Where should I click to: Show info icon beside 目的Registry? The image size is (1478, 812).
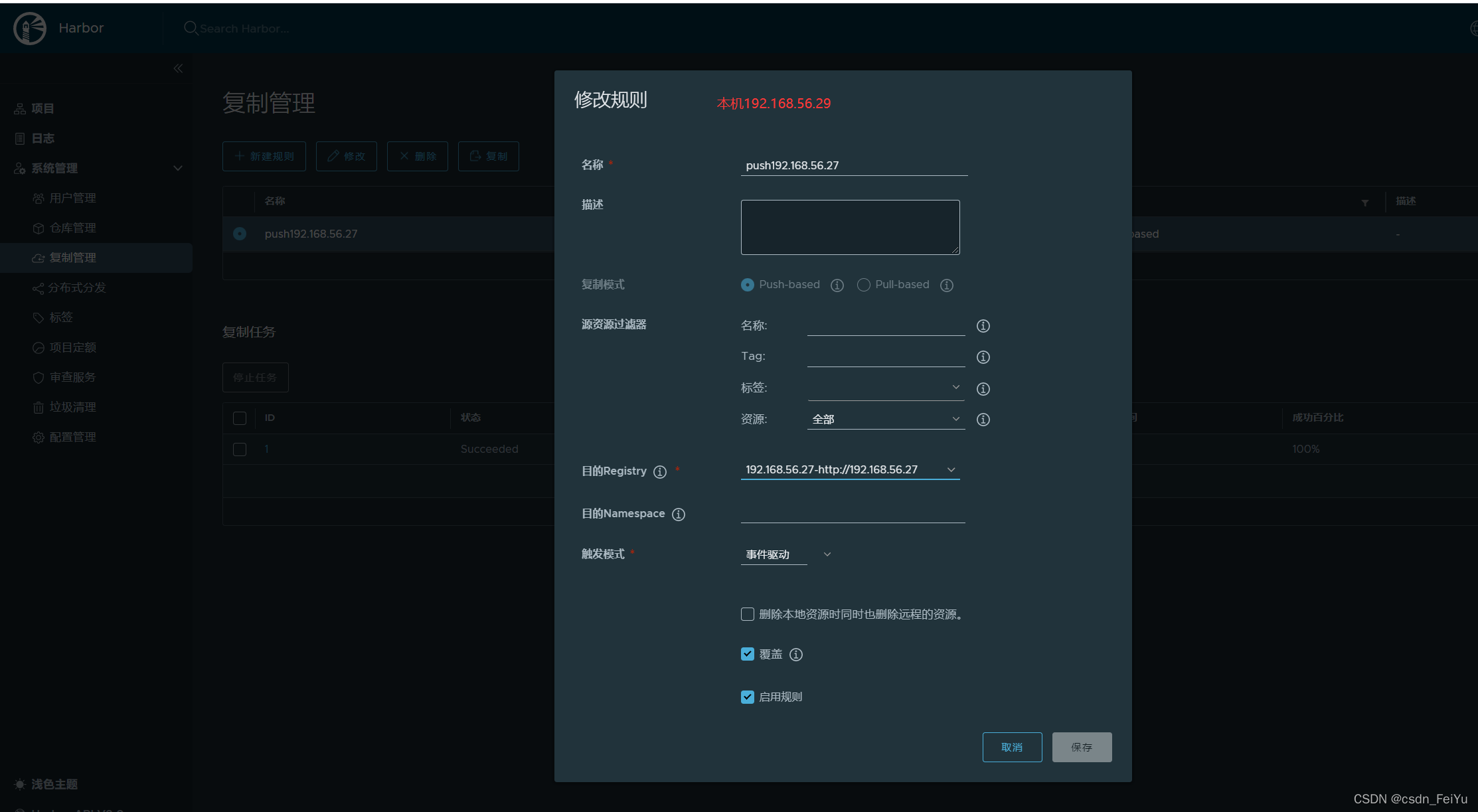660,471
